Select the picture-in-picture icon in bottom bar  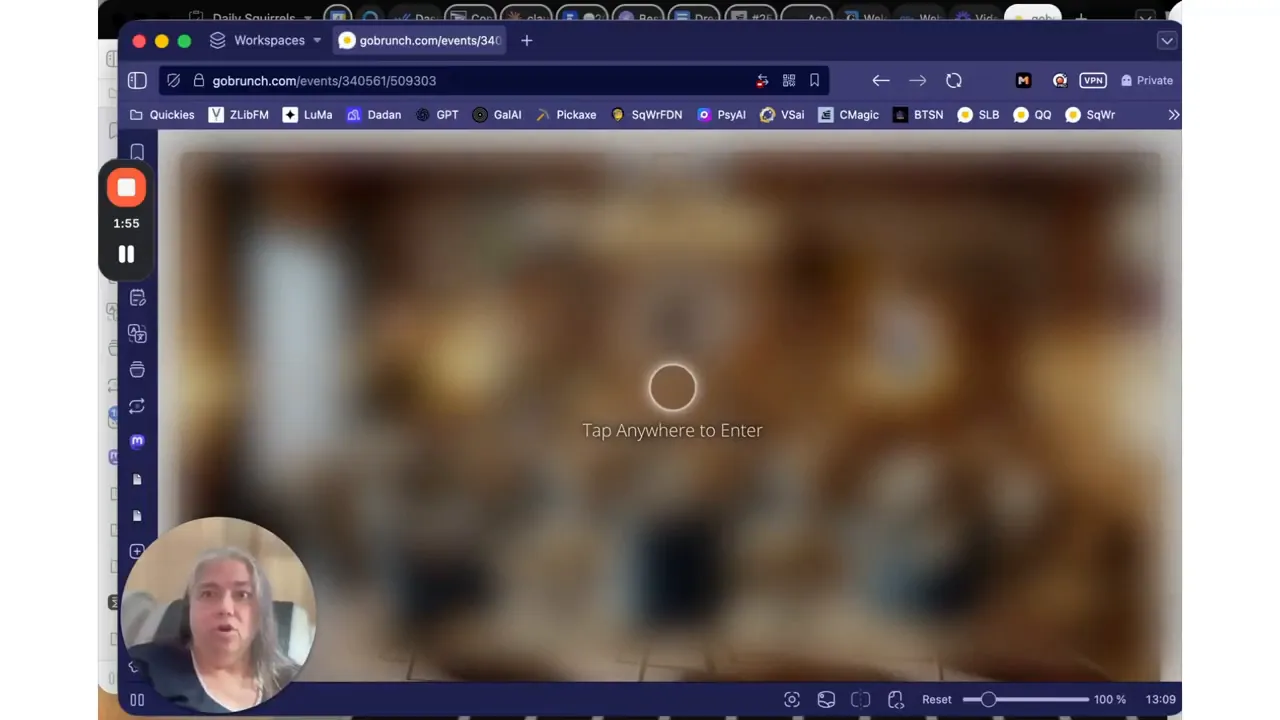coord(826,699)
